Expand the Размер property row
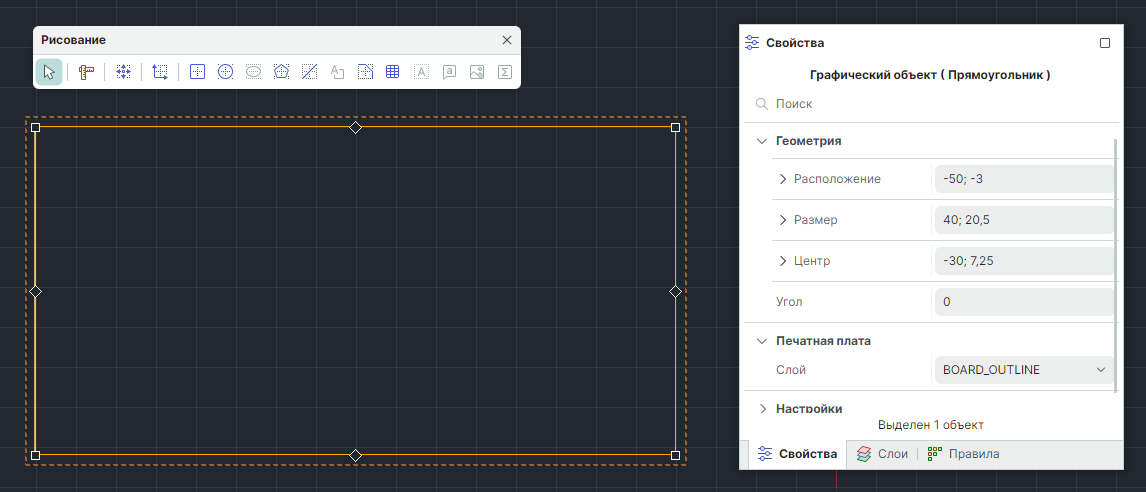 783,220
